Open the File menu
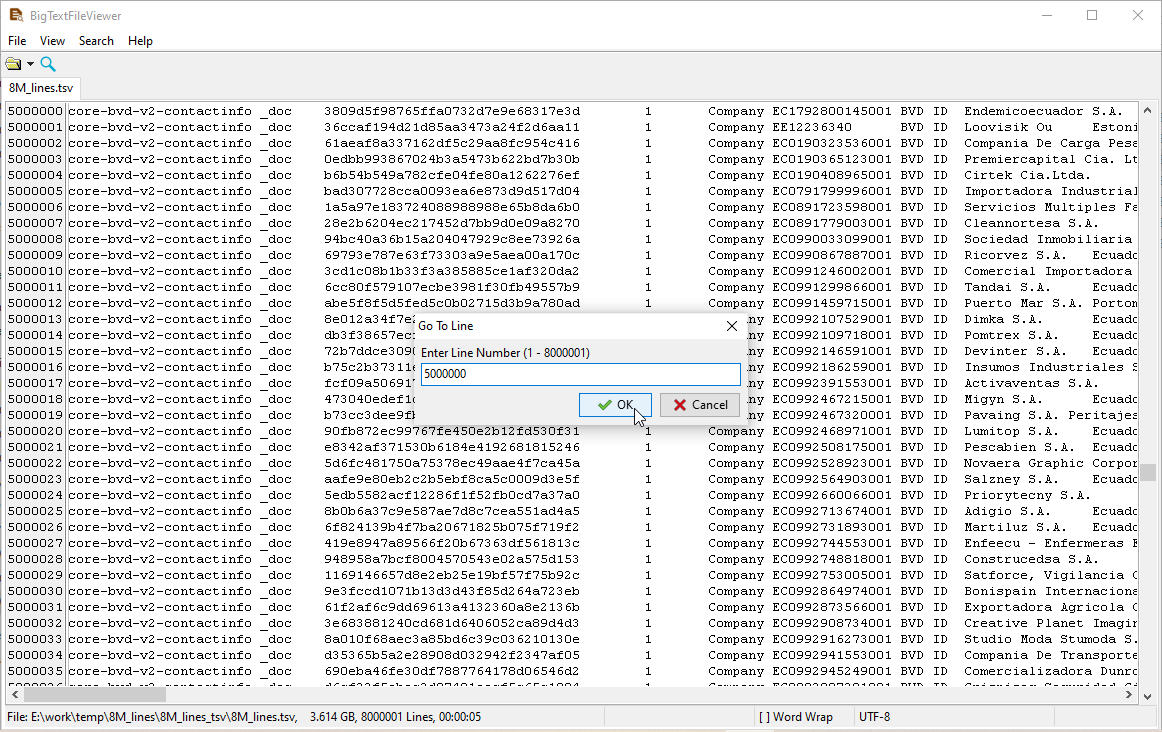The image size is (1162, 732). click(17, 41)
